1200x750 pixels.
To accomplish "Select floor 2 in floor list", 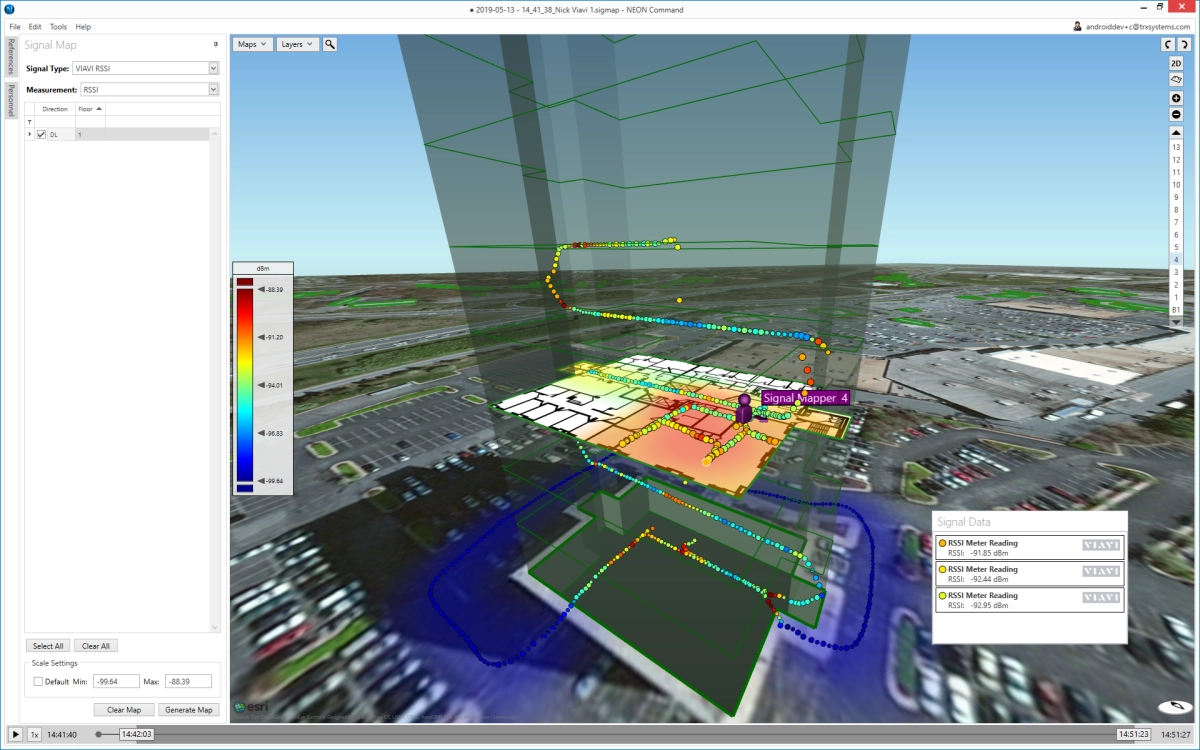I will point(1176,285).
